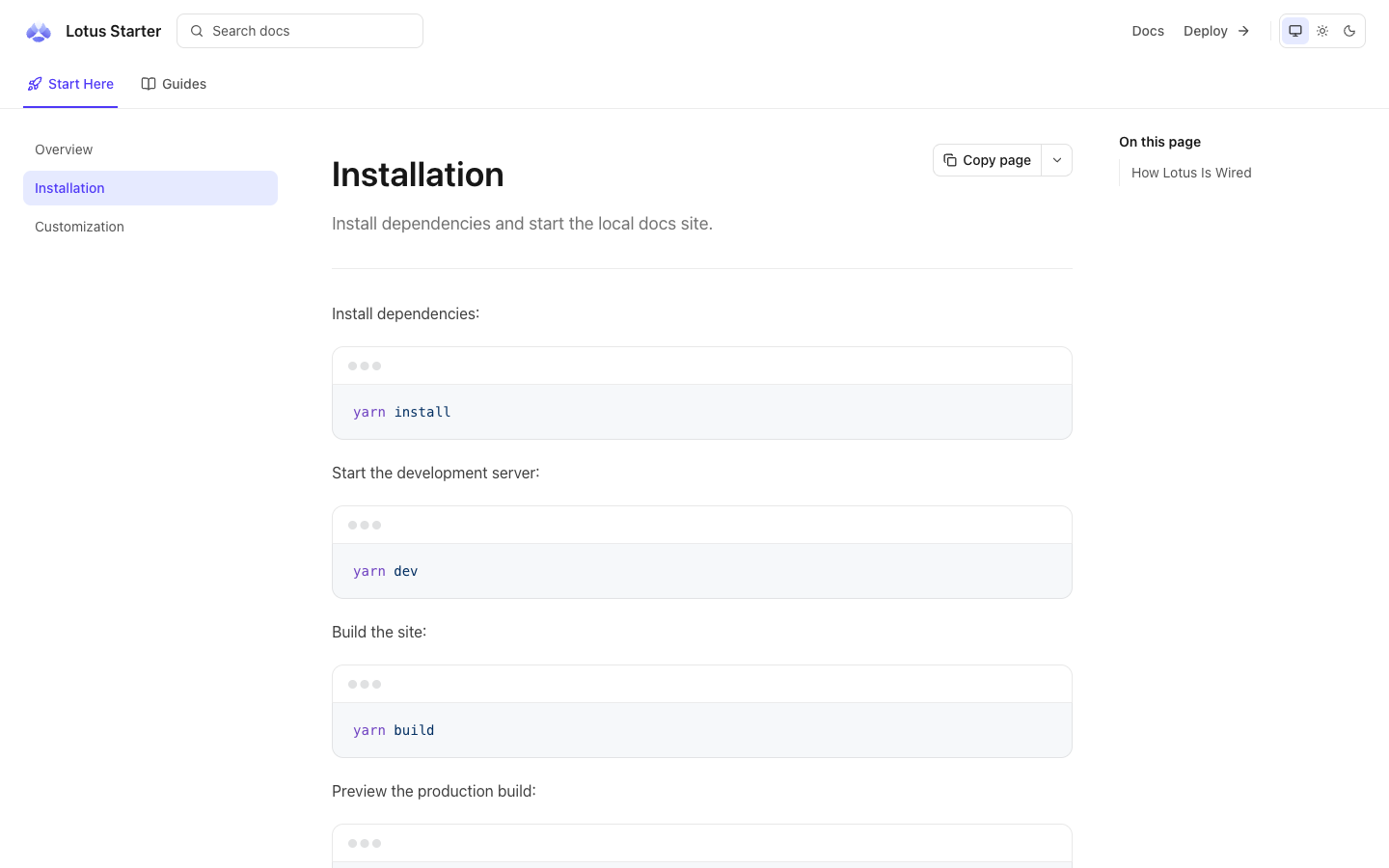Switch to system theme mode
The image size is (1389, 868).
1295,31
